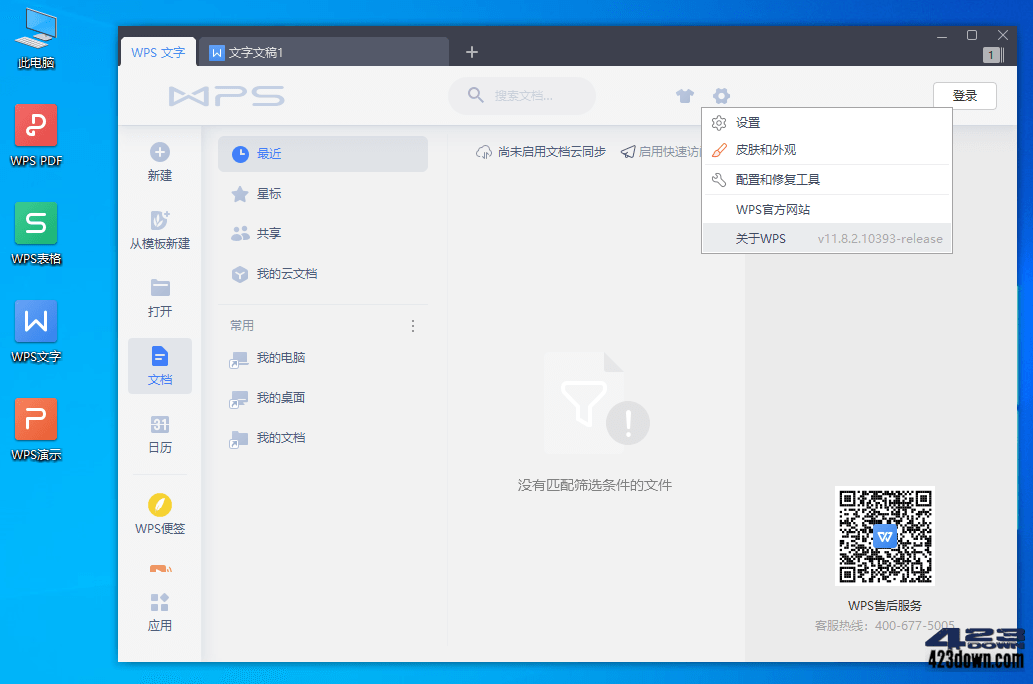Select 关于WPS menu entry
The height and width of the screenshot is (684, 1033).
coord(827,239)
